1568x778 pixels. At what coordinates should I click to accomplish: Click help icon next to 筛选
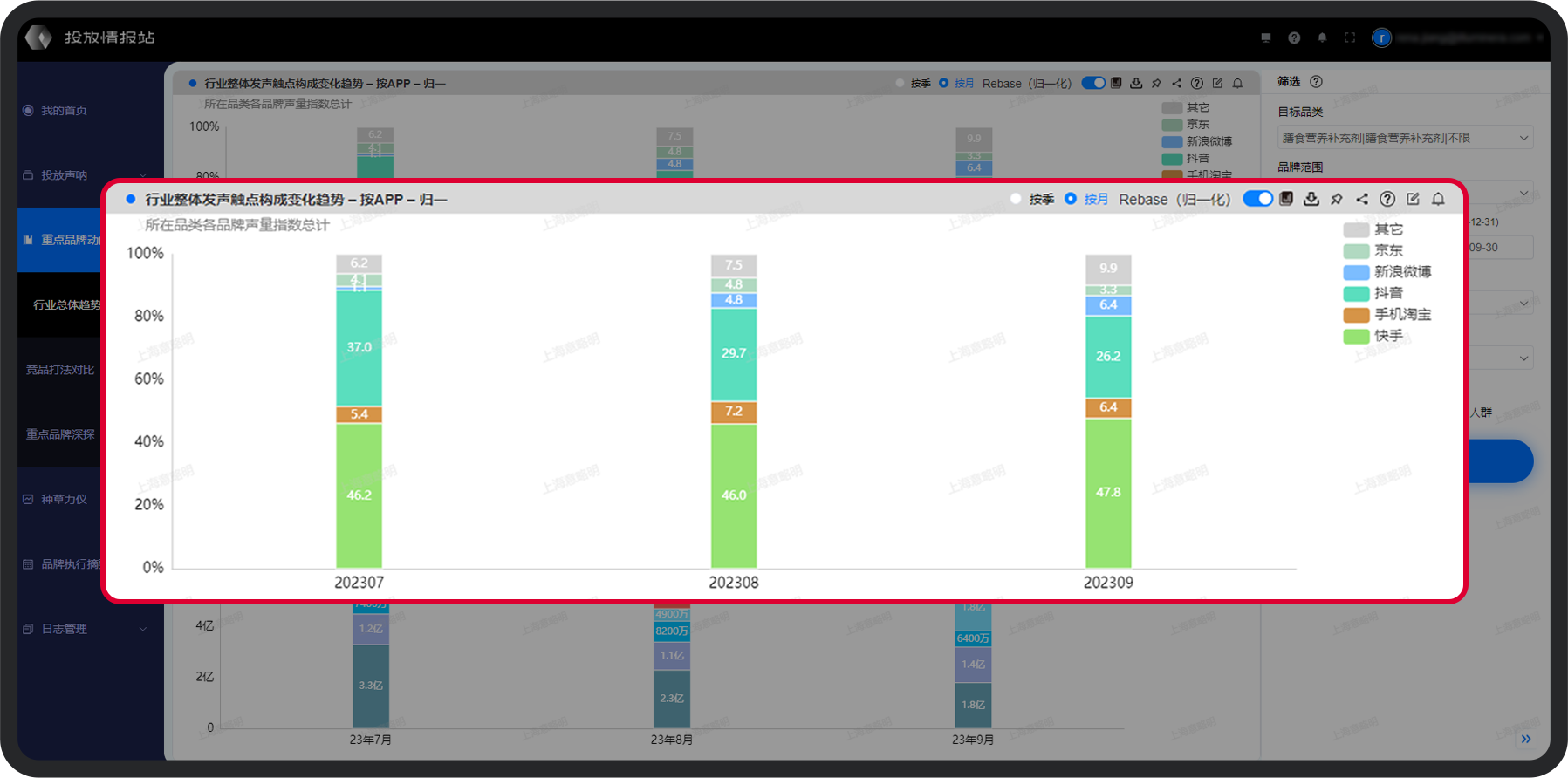point(1316,81)
